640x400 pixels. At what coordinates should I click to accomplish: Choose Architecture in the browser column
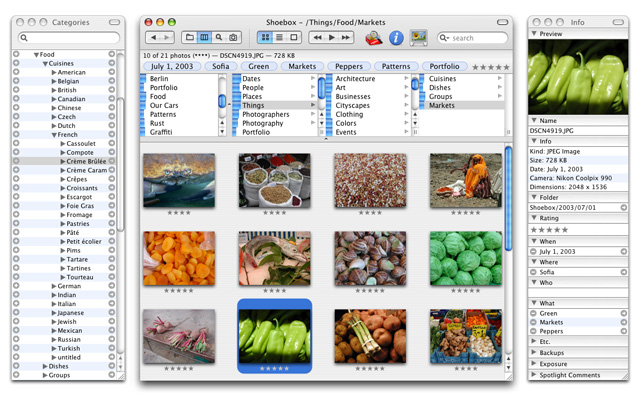(356, 78)
